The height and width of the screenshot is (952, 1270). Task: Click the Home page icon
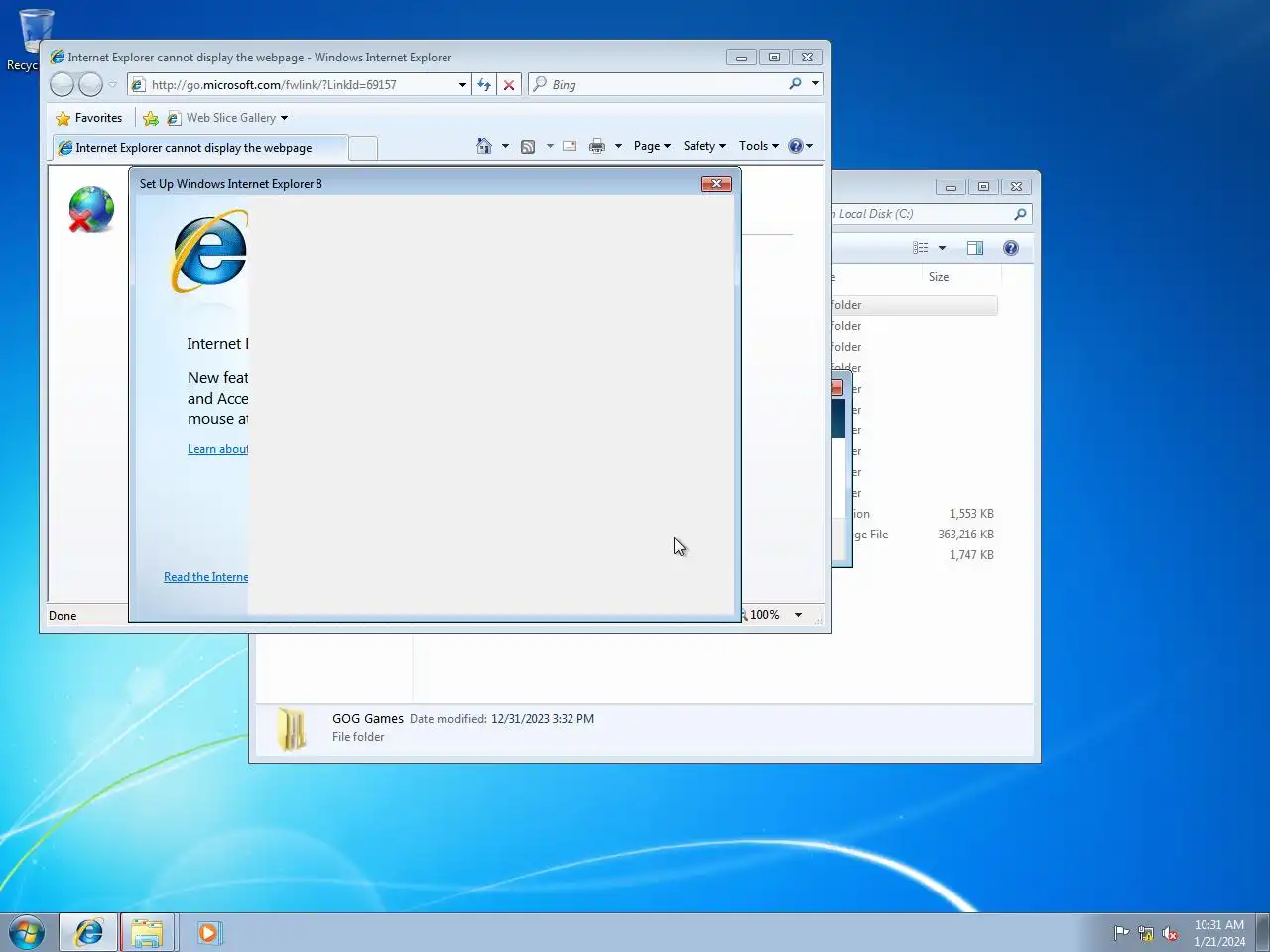[484, 146]
